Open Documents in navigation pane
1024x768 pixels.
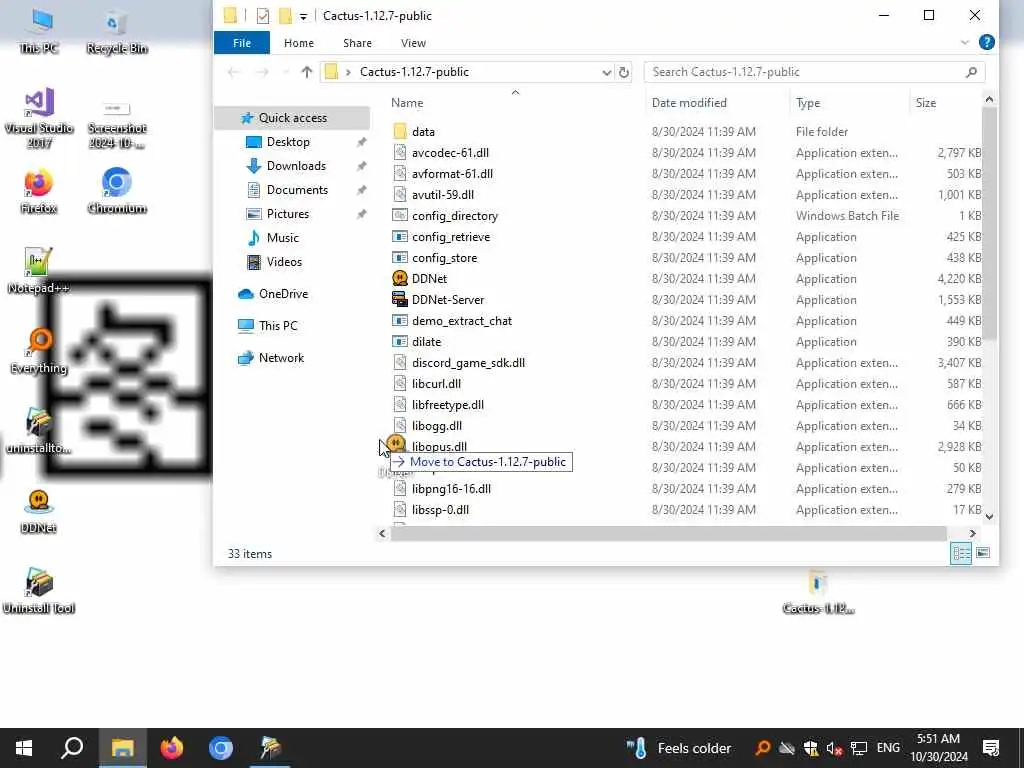pyautogui.click(x=297, y=189)
